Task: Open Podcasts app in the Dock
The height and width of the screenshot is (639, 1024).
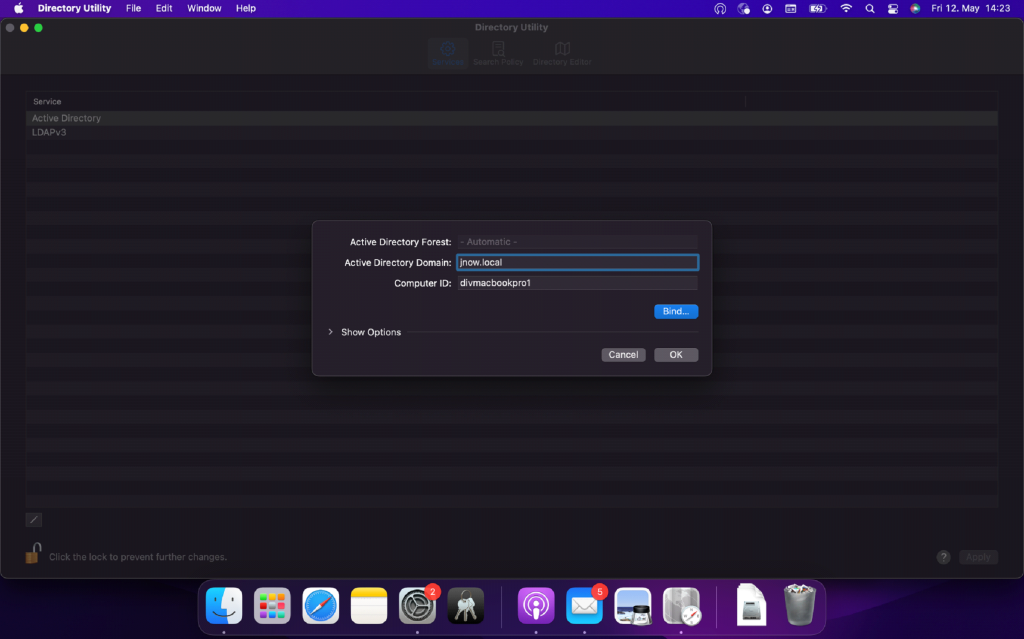Action: click(x=536, y=605)
